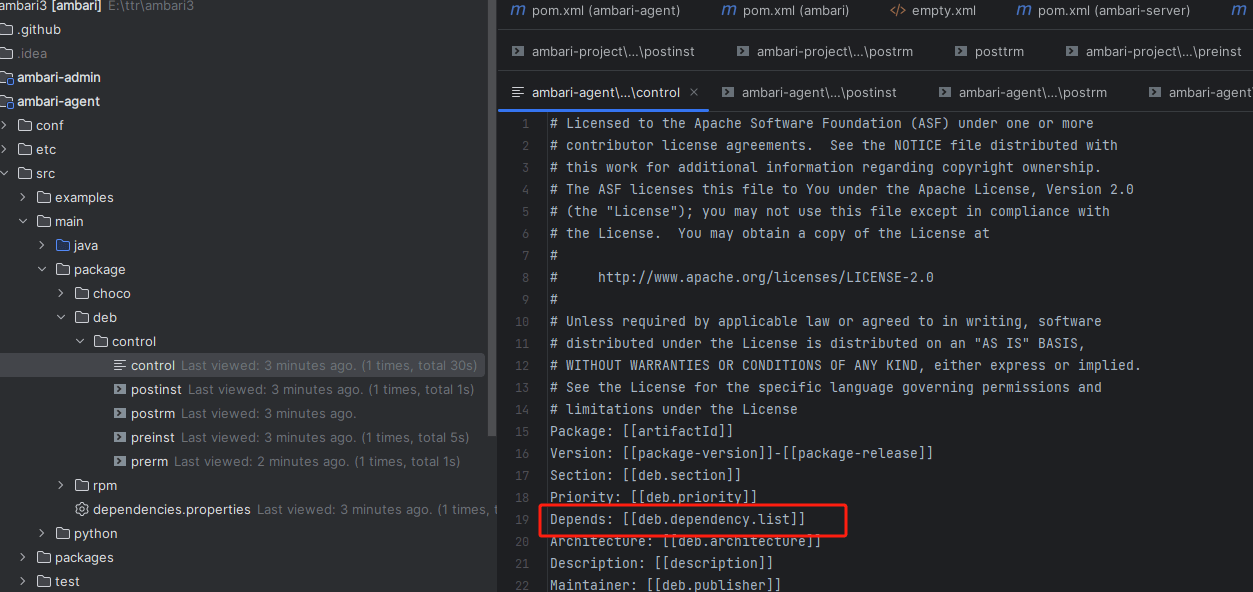Expand the packages folder chevron
This screenshot has height=592, width=1253.
tap(23, 557)
